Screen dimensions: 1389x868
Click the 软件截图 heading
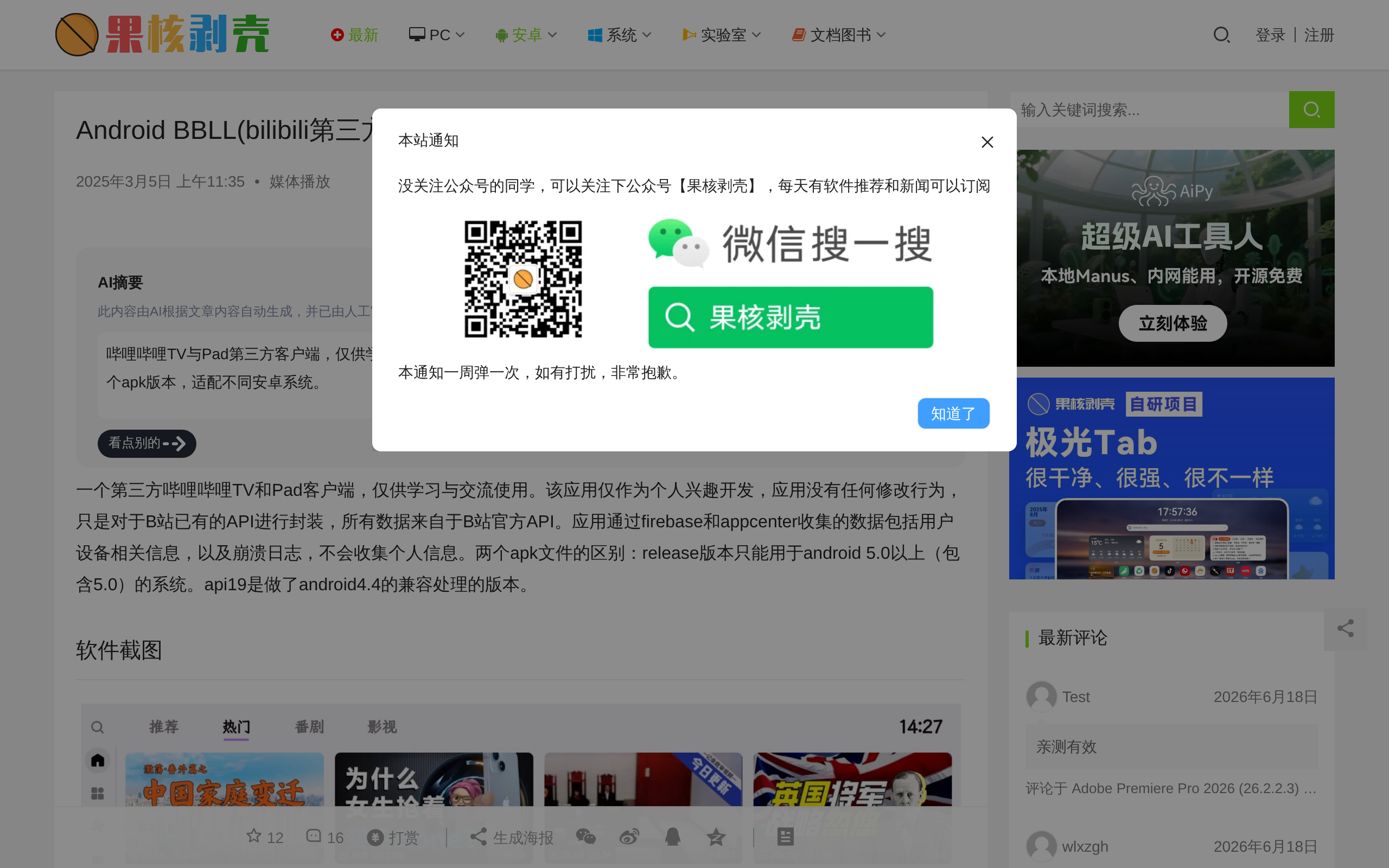(119, 650)
